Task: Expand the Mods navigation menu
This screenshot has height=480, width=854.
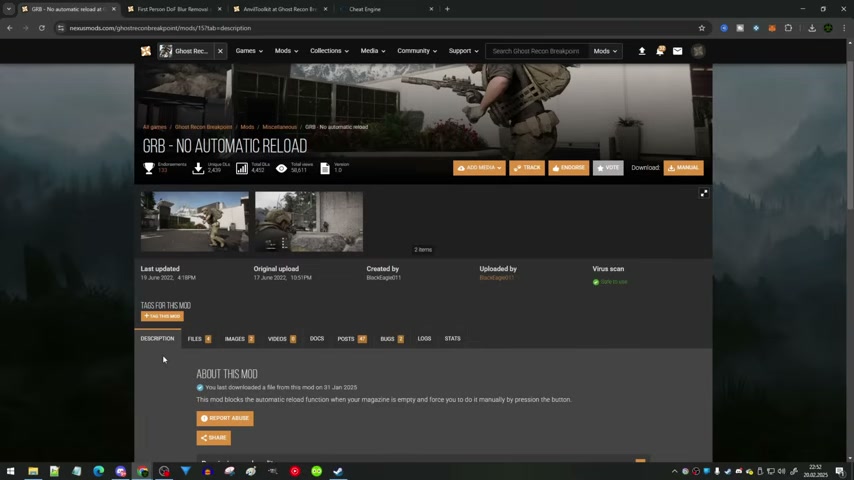Action: (286, 51)
